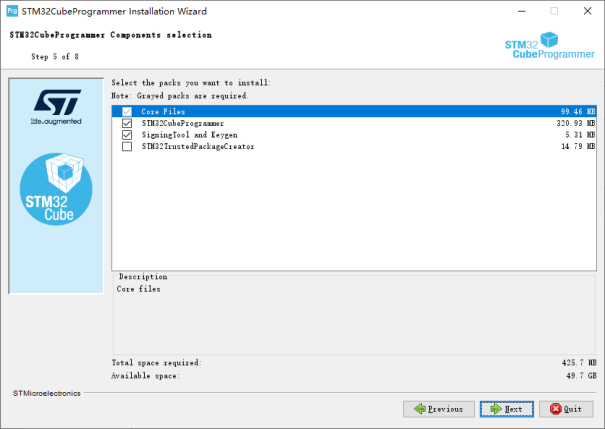Click the STM32CubeProgrammer title bar app icon
This screenshot has height=429, width=605.
[x=12, y=11]
